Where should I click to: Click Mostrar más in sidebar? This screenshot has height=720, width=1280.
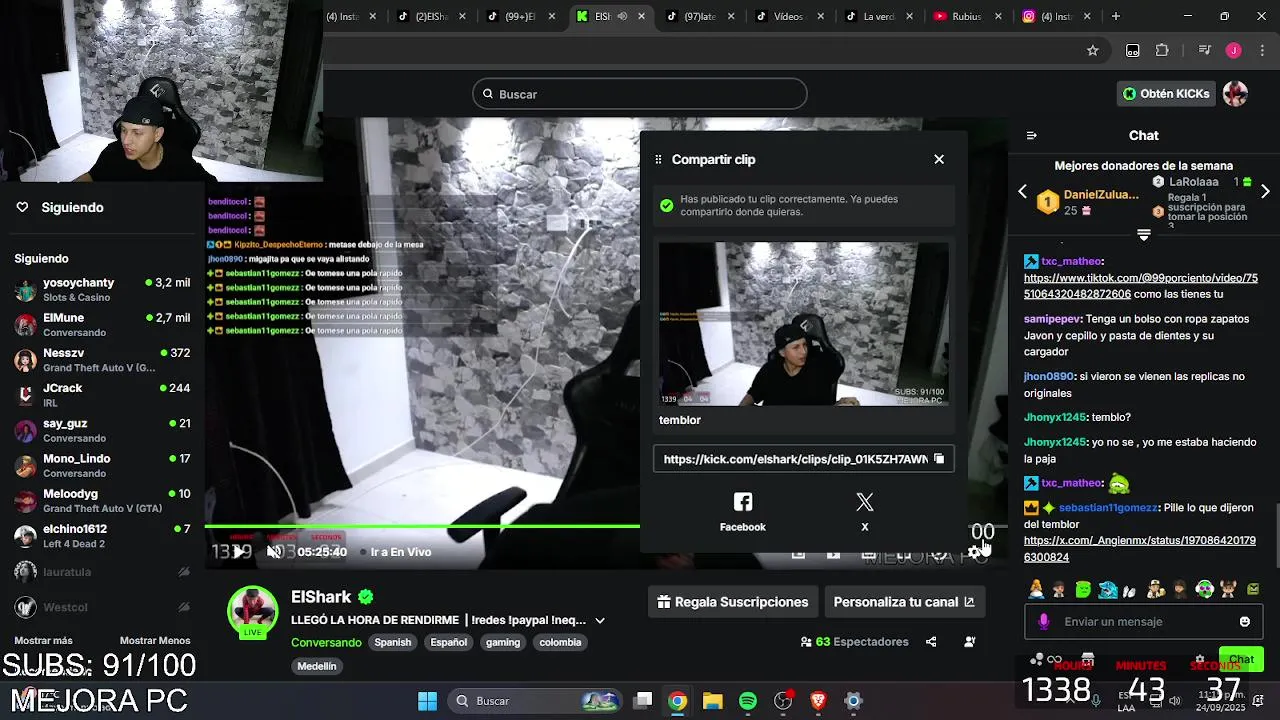(43, 640)
